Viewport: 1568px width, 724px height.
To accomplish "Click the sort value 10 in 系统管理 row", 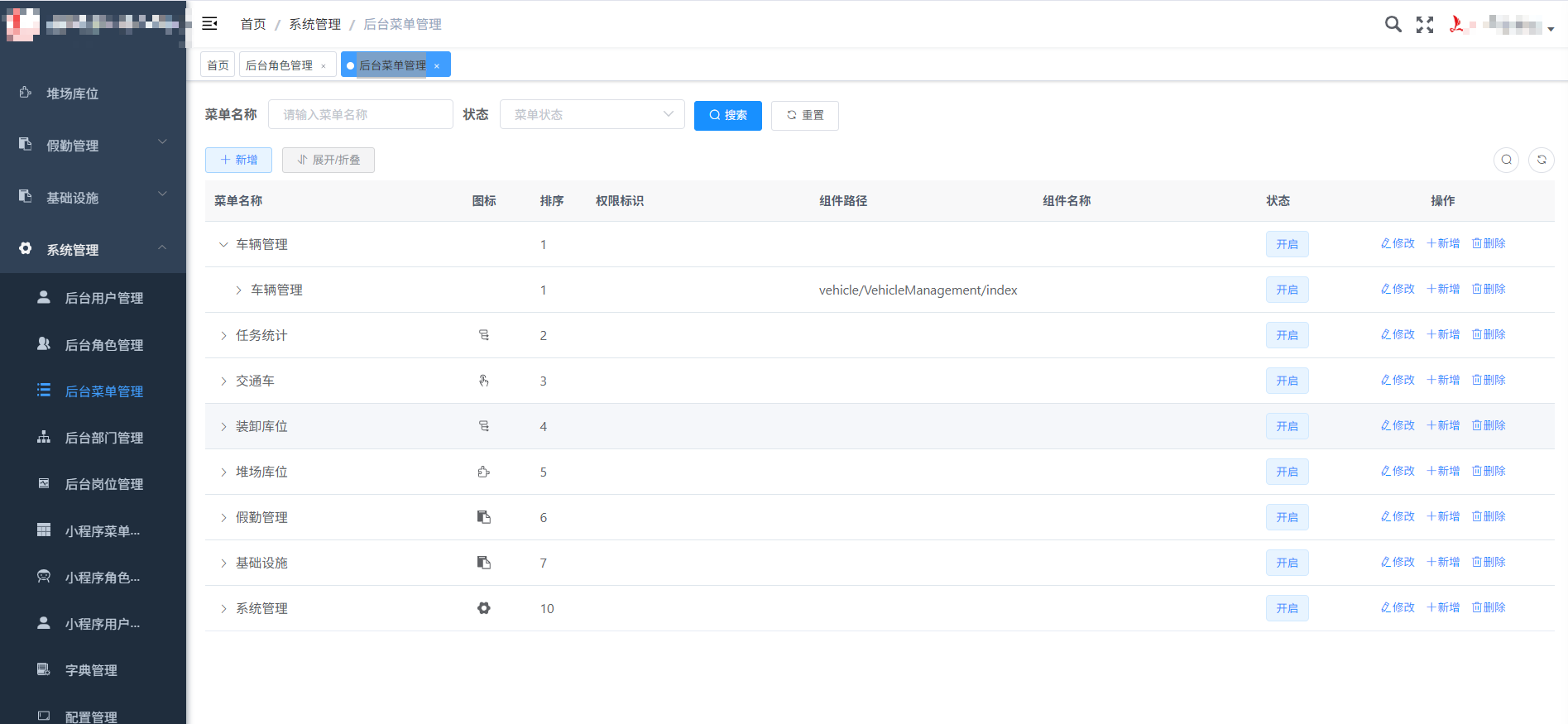I will click(547, 608).
